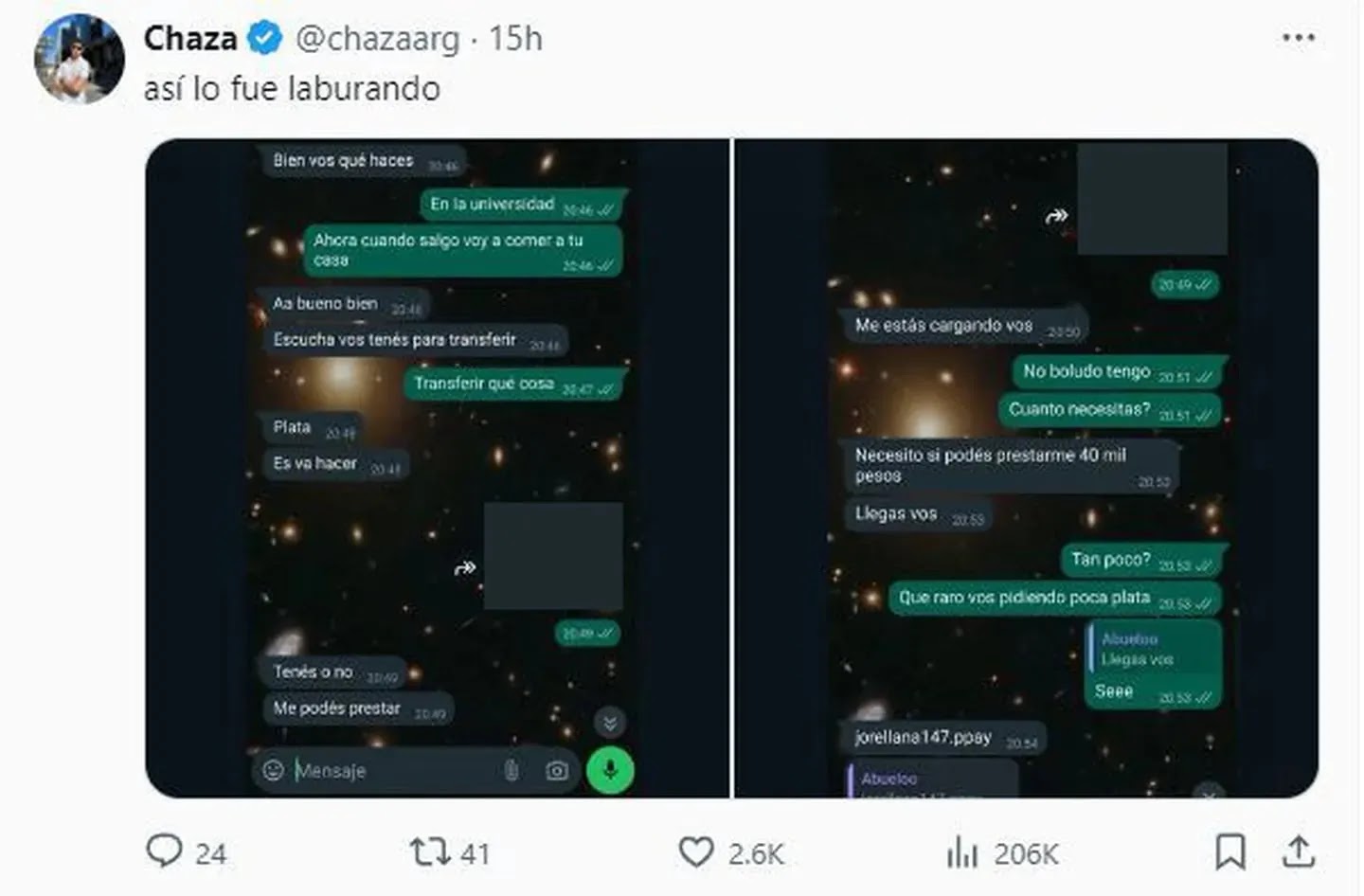Click the green microphone voice button
Viewport: 1364px width, 896px height.
pyautogui.click(x=610, y=769)
